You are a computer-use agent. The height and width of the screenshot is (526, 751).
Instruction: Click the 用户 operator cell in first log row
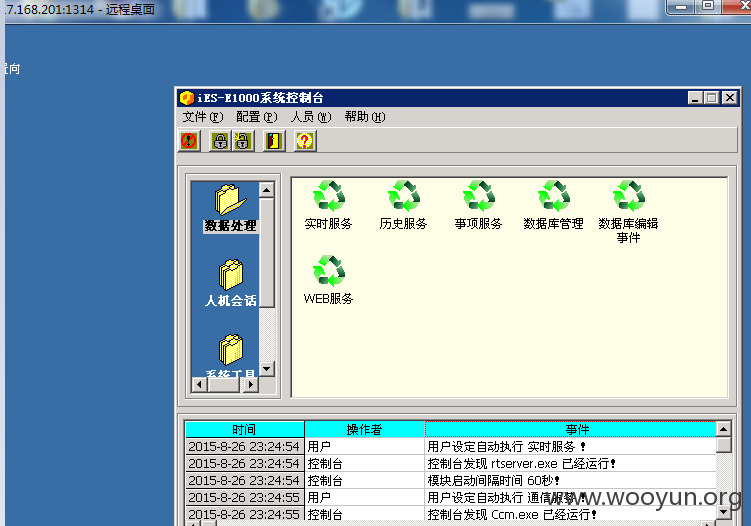[x=364, y=446]
